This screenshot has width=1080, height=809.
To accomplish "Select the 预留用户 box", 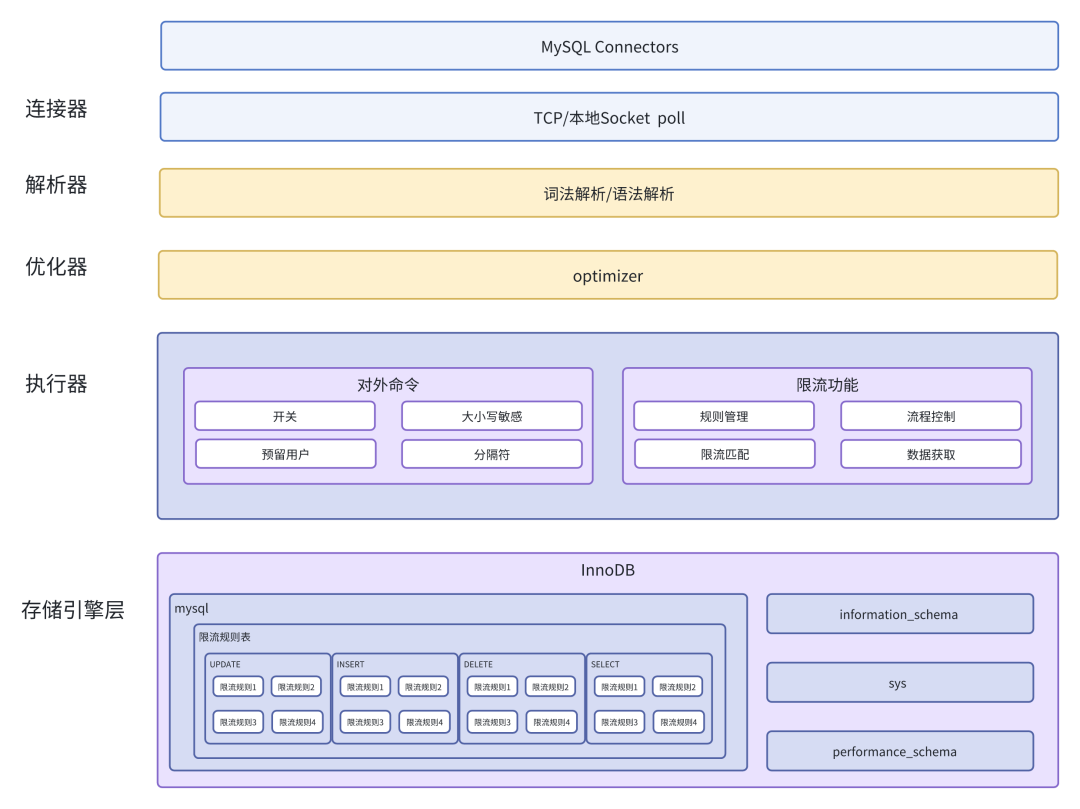I will point(285,454).
